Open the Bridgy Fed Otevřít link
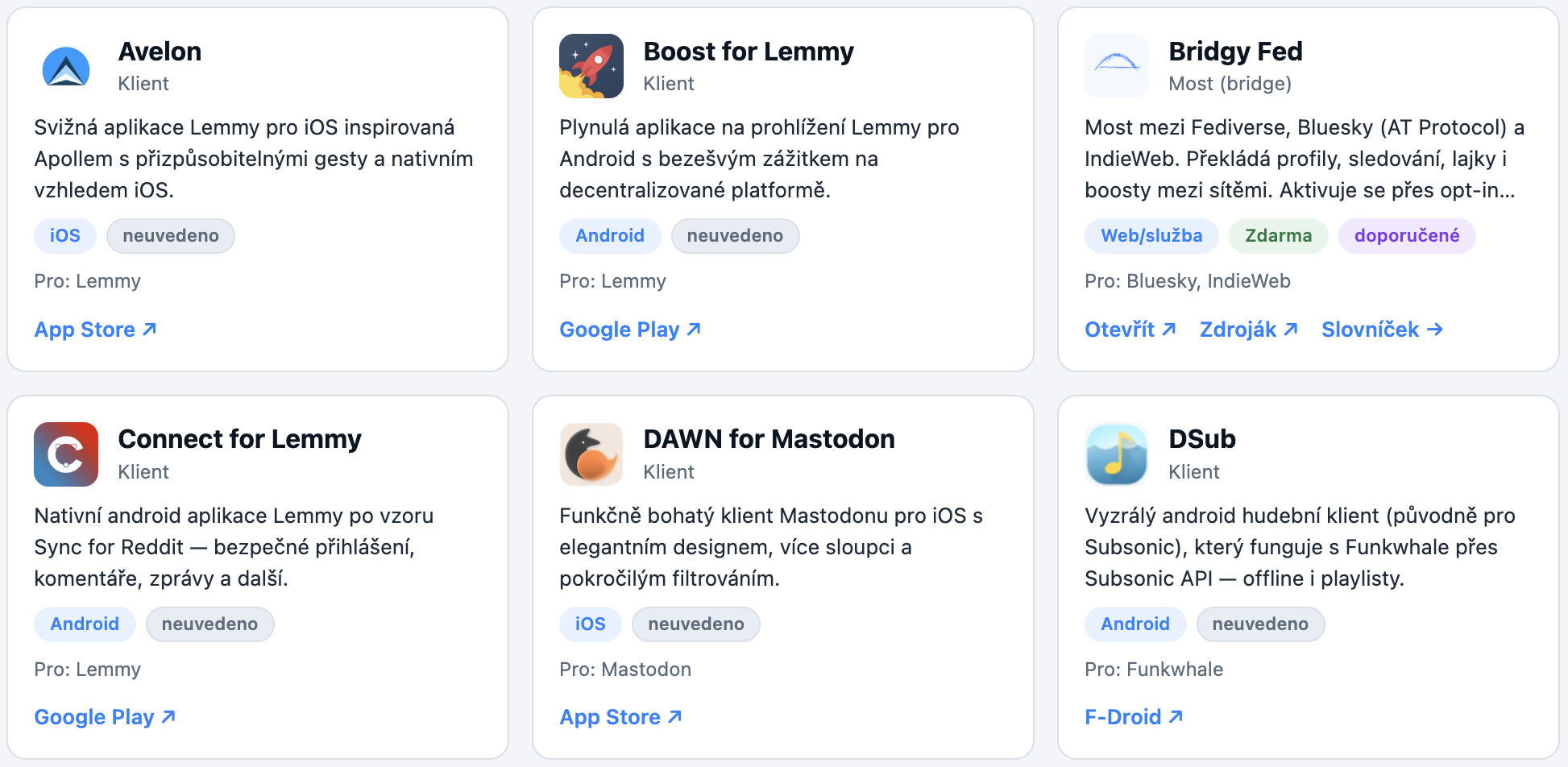The width and height of the screenshot is (1568, 767). (x=1130, y=330)
